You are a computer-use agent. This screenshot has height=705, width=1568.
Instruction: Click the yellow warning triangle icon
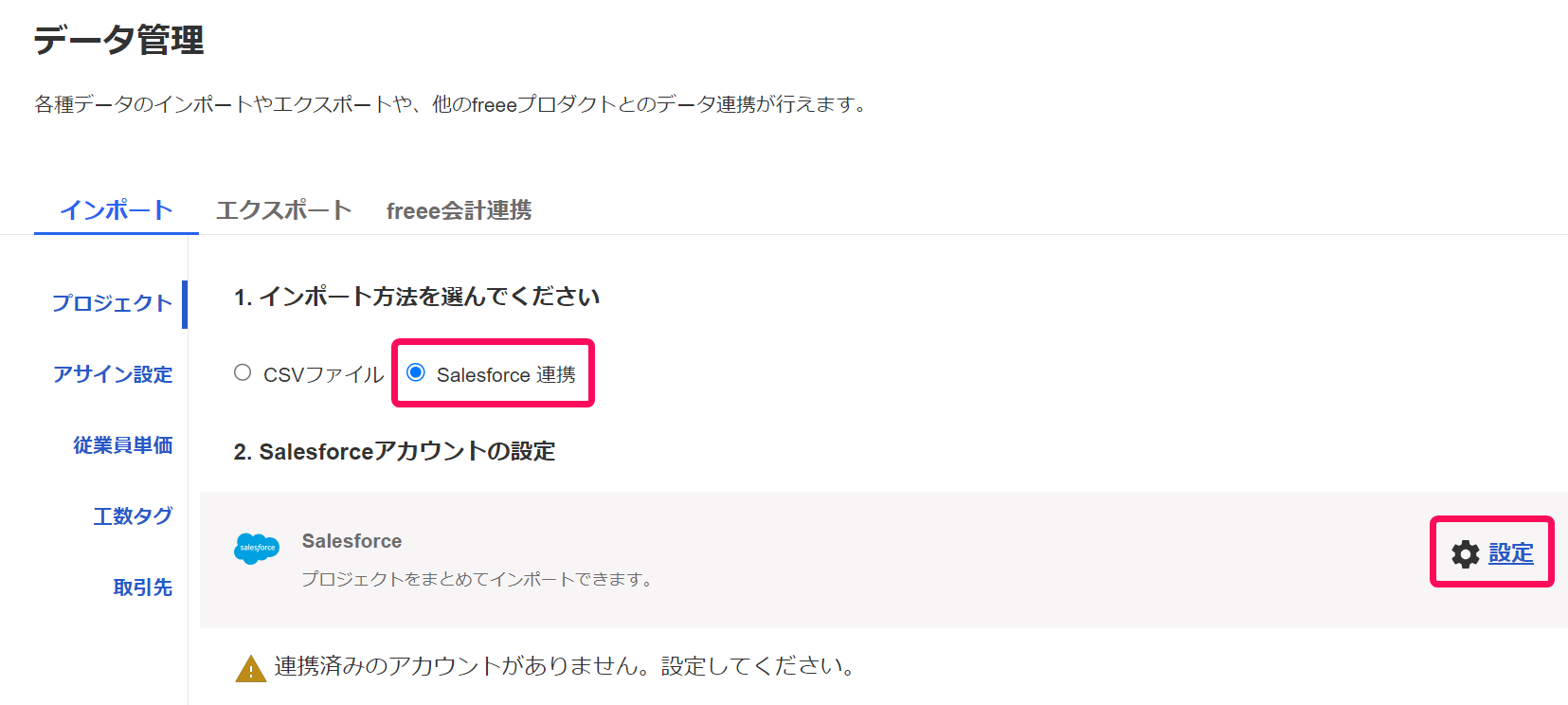pos(250,668)
